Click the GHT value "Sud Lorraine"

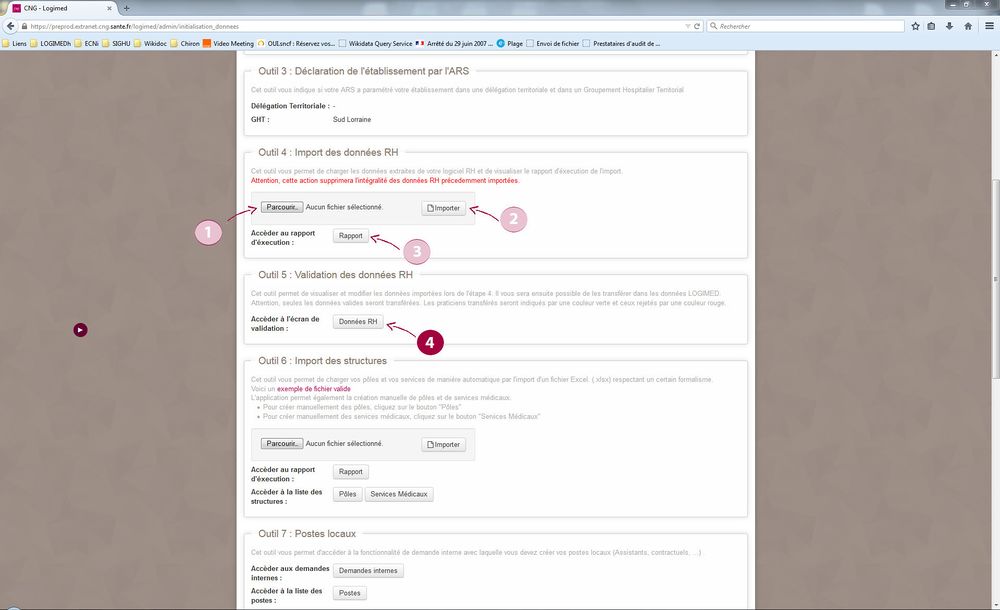[x=351, y=119]
